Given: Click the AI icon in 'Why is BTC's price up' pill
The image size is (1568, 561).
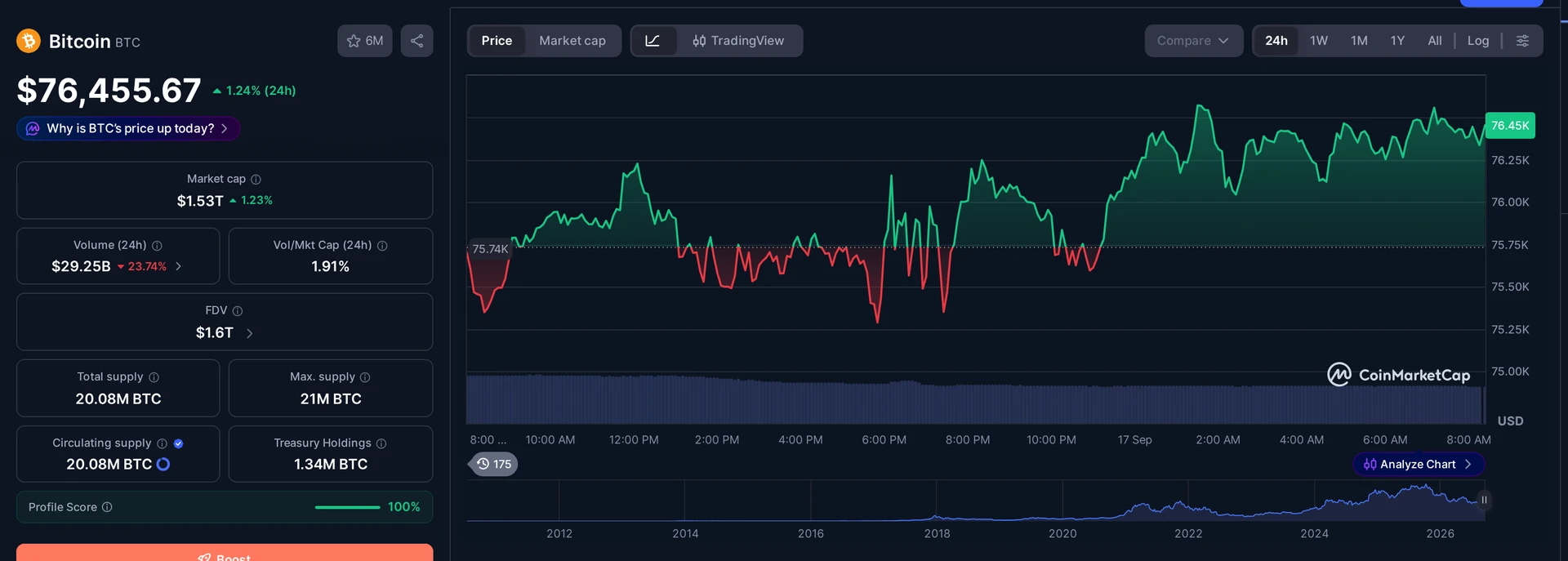Looking at the screenshot, I should click(33, 128).
